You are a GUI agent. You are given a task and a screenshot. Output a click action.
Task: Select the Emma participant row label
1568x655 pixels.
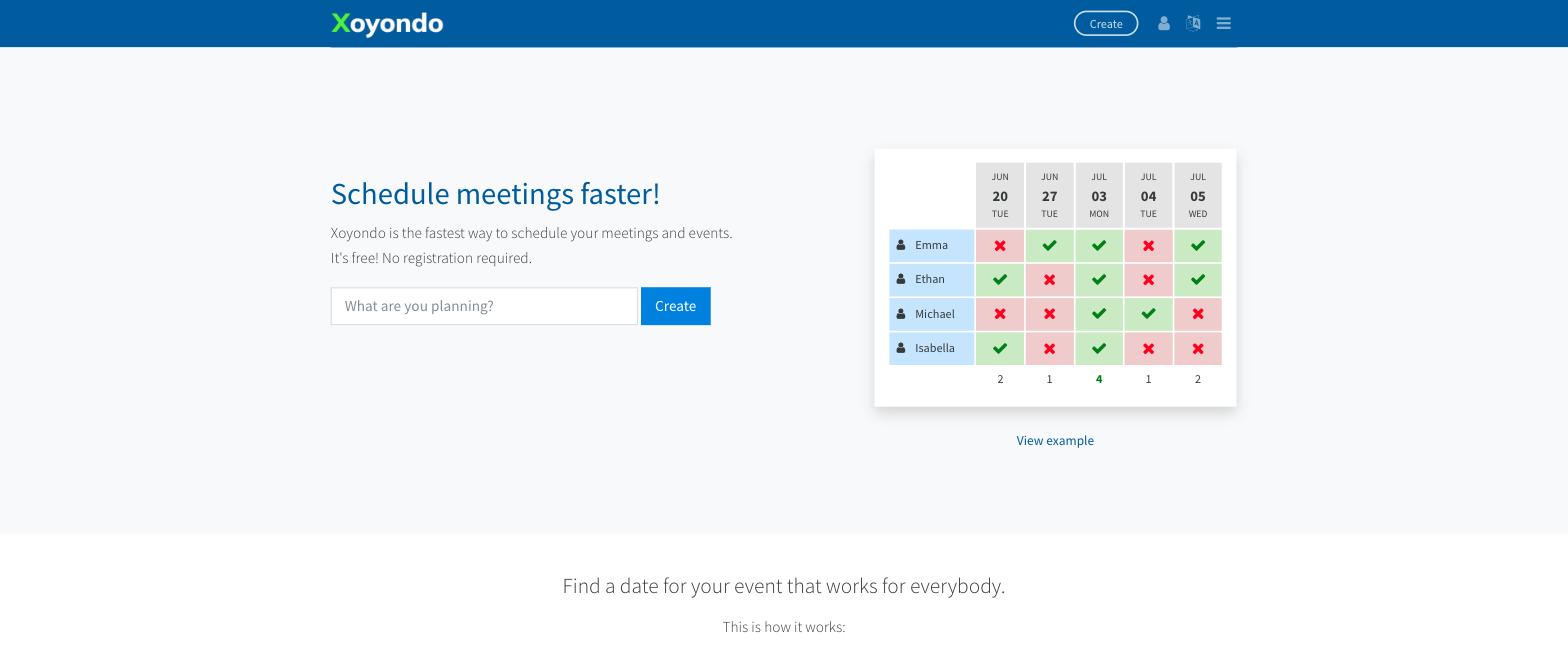pyautogui.click(x=931, y=245)
